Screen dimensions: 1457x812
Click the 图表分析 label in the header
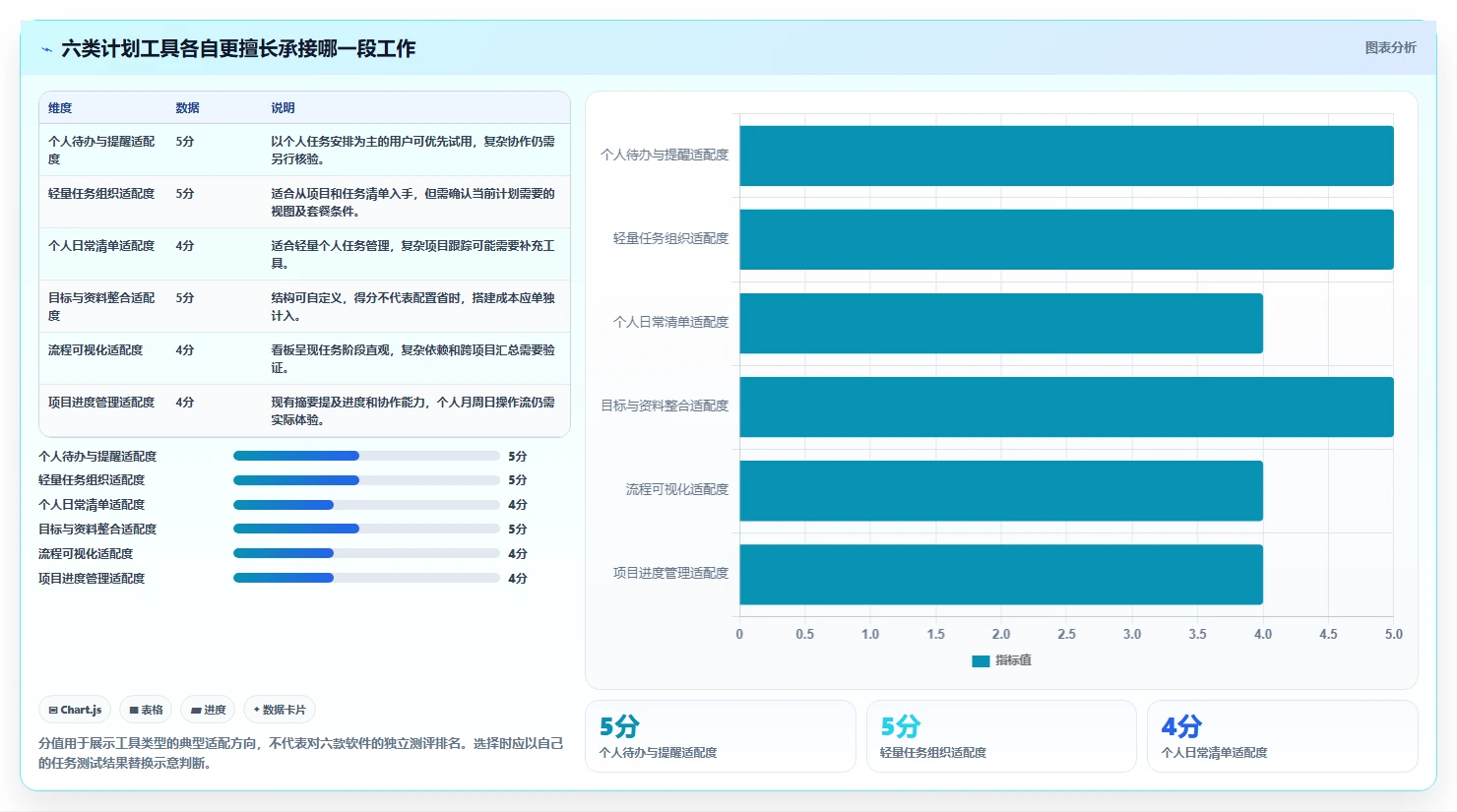[x=1390, y=47]
